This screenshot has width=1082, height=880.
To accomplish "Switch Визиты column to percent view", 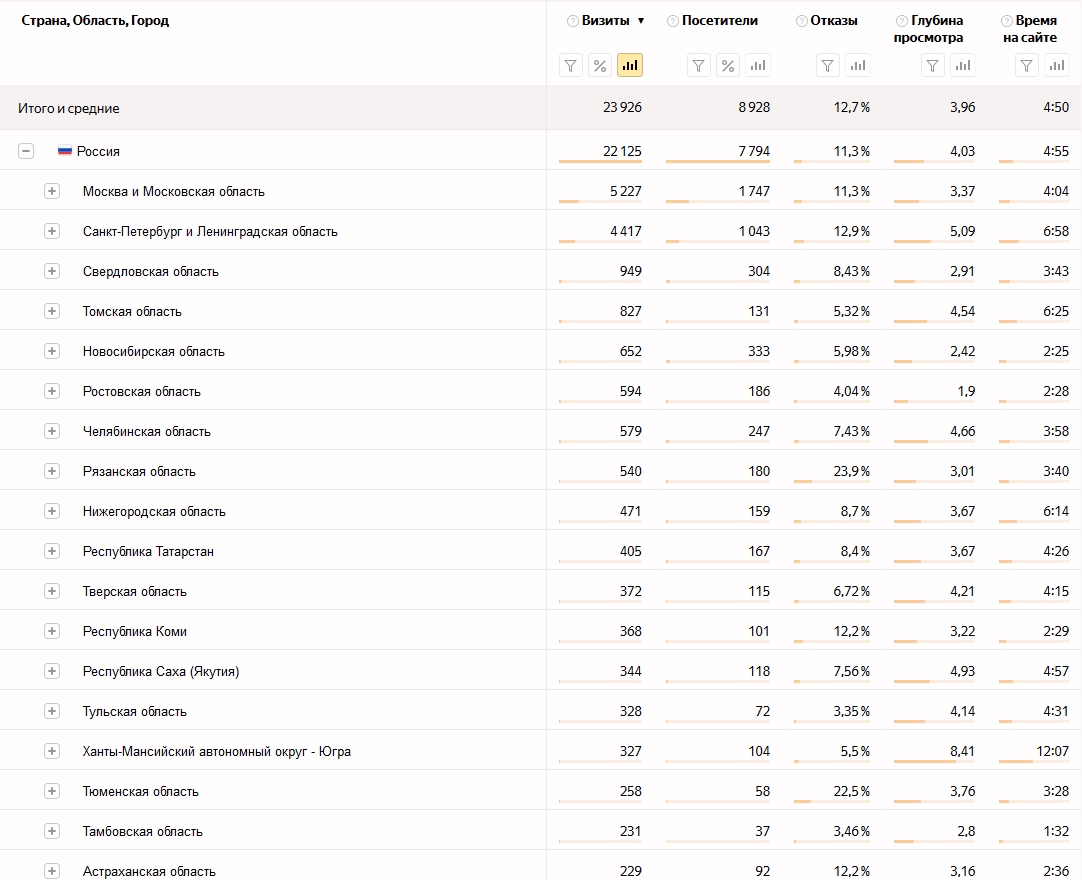I will (x=600, y=66).
